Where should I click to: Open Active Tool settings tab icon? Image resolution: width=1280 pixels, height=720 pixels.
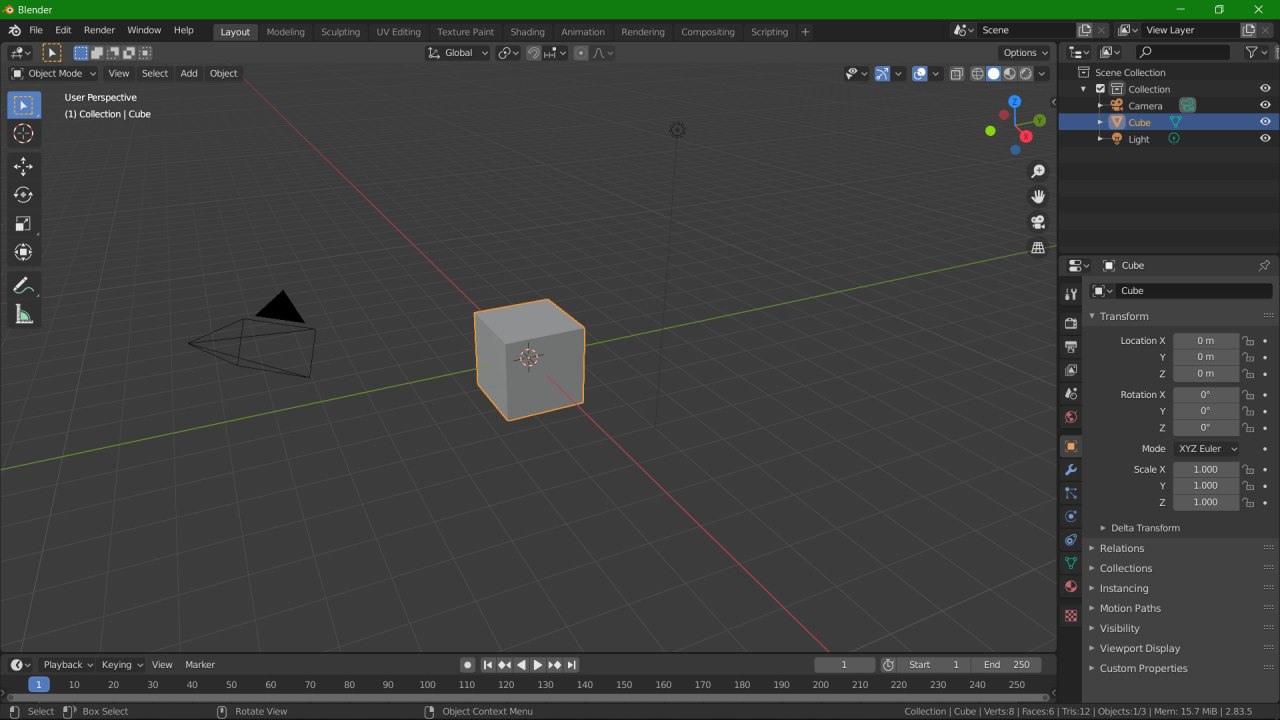(1071, 294)
